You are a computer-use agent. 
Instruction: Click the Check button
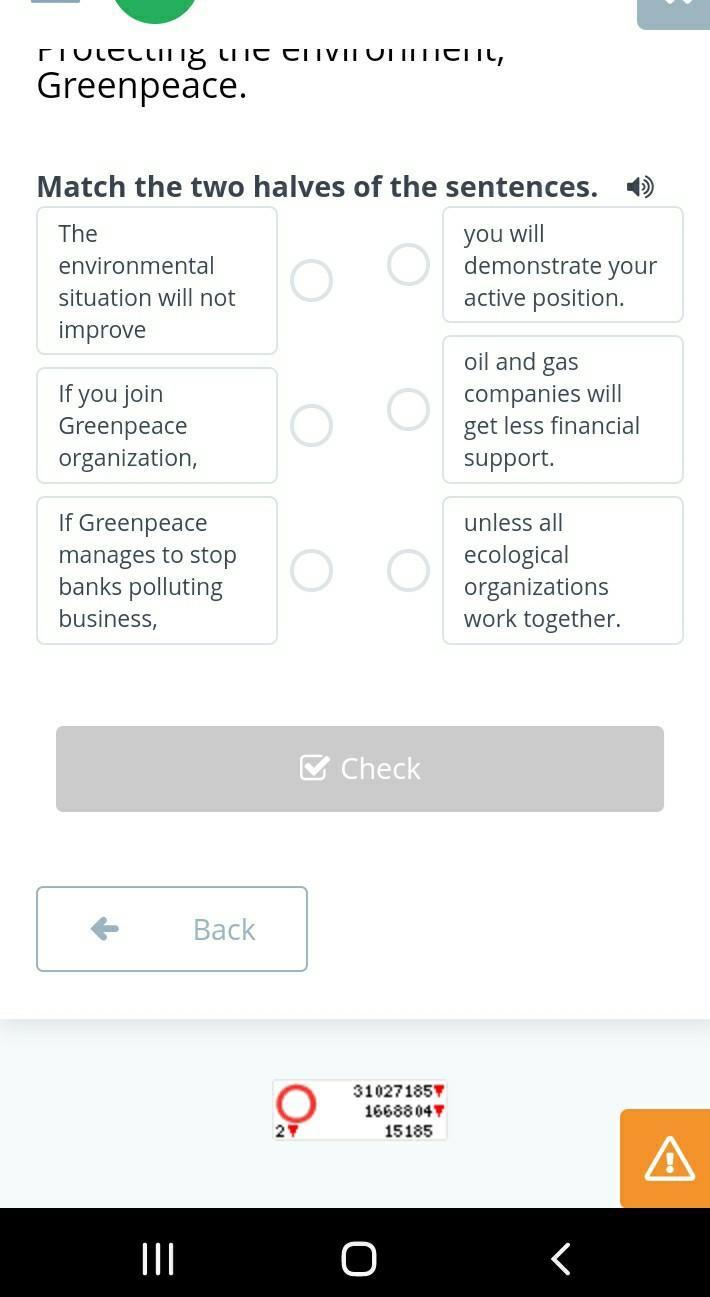(360, 769)
